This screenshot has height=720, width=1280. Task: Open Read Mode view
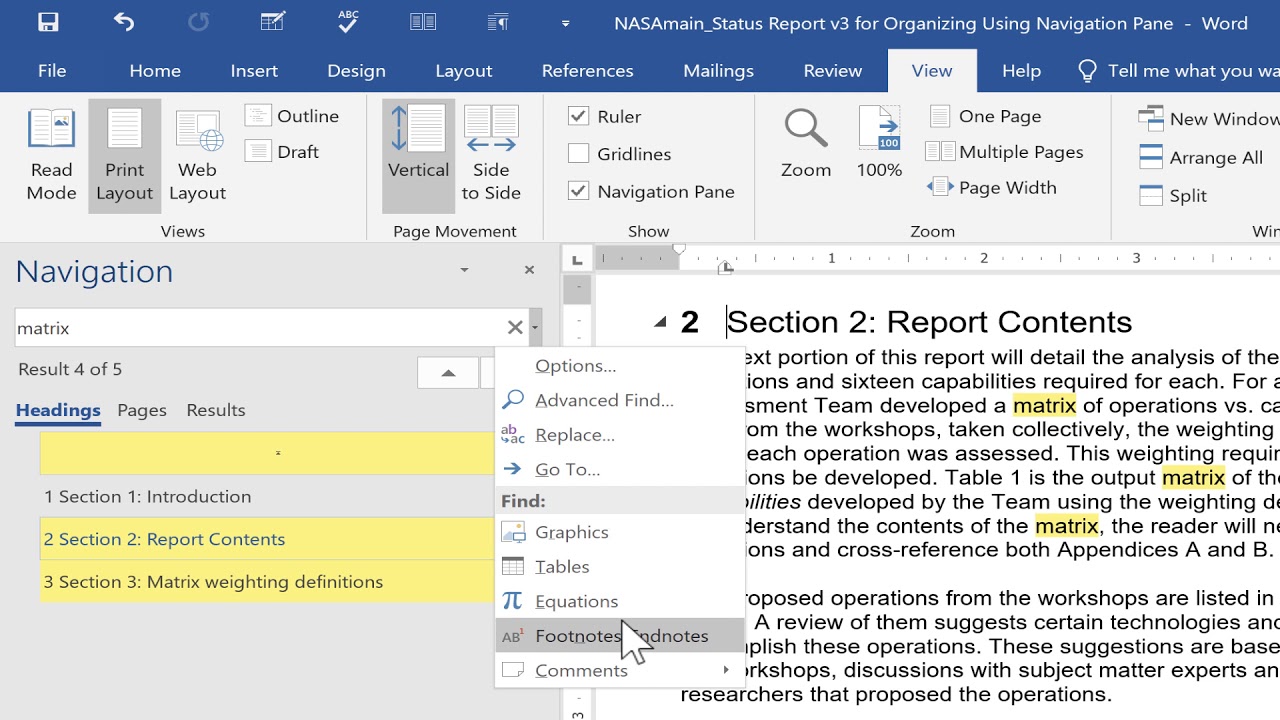[x=52, y=155]
